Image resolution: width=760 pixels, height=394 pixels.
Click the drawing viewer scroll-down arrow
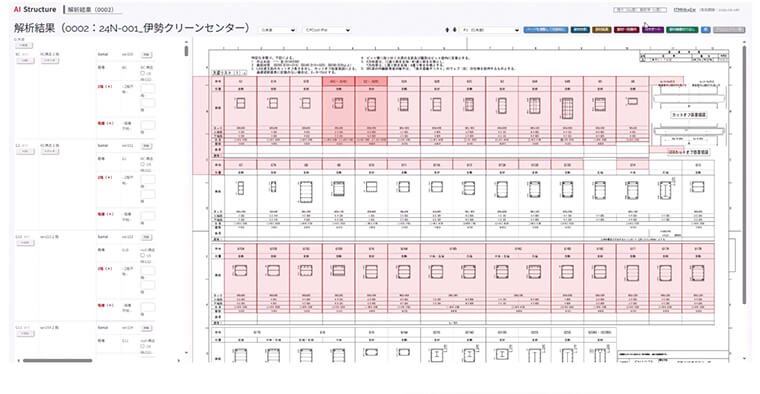coord(745,359)
